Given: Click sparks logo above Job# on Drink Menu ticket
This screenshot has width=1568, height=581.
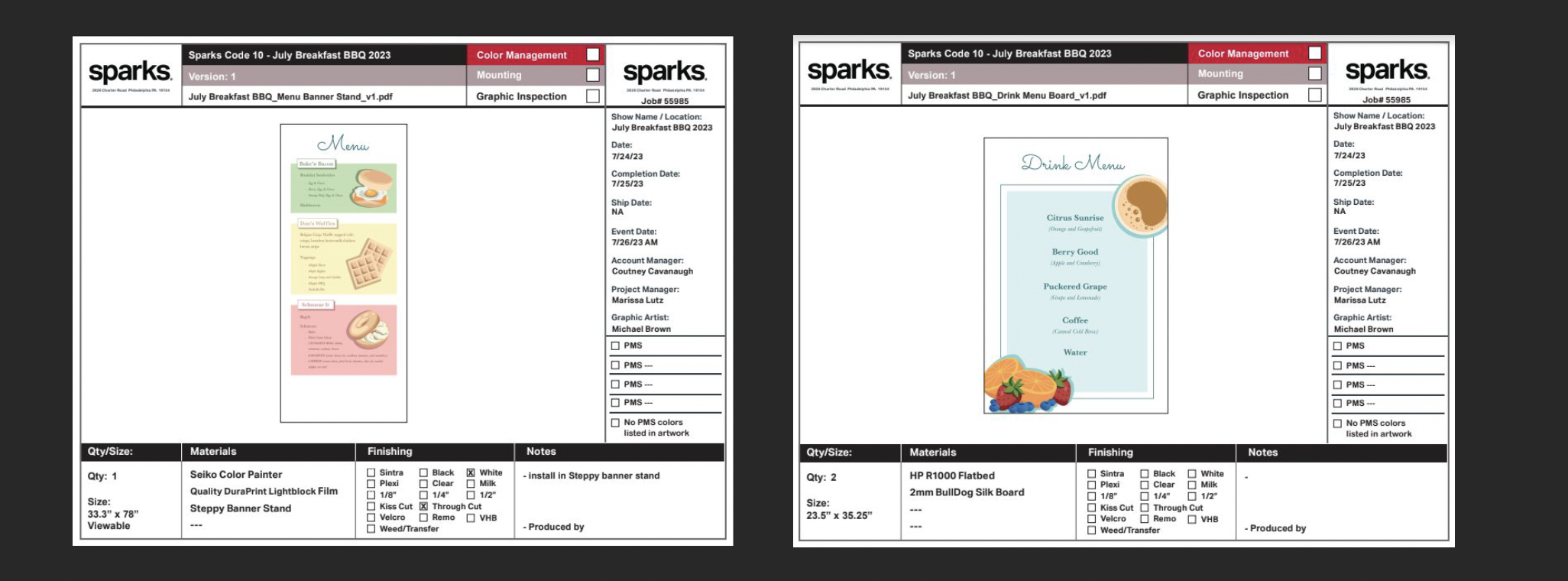Looking at the screenshot, I should pyautogui.click(x=1386, y=71).
